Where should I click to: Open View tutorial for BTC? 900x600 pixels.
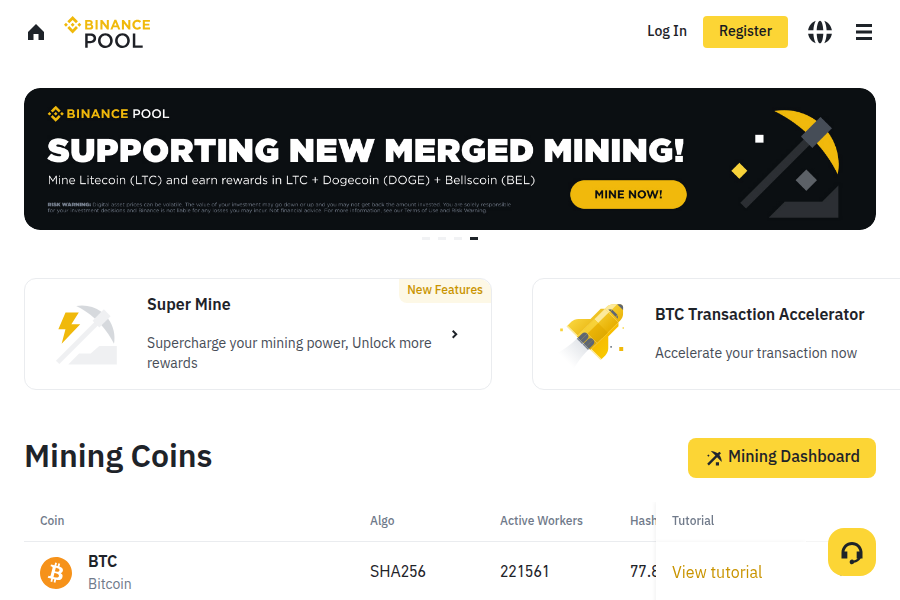pyautogui.click(x=717, y=572)
